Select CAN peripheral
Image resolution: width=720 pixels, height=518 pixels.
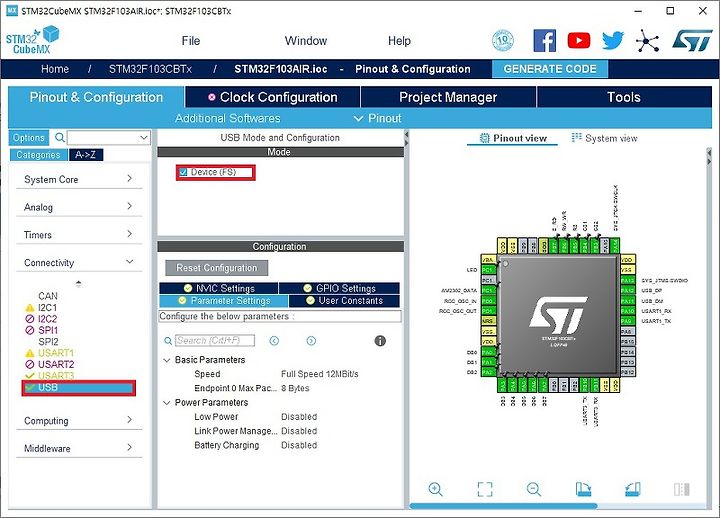pyautogui.click(x=48, y=296)
